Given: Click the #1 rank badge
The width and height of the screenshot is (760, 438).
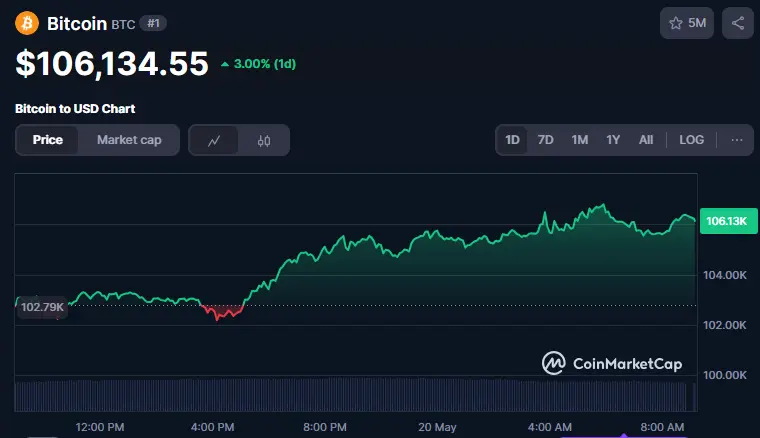Looking at the screenshot, I should [x=153, y=23].
